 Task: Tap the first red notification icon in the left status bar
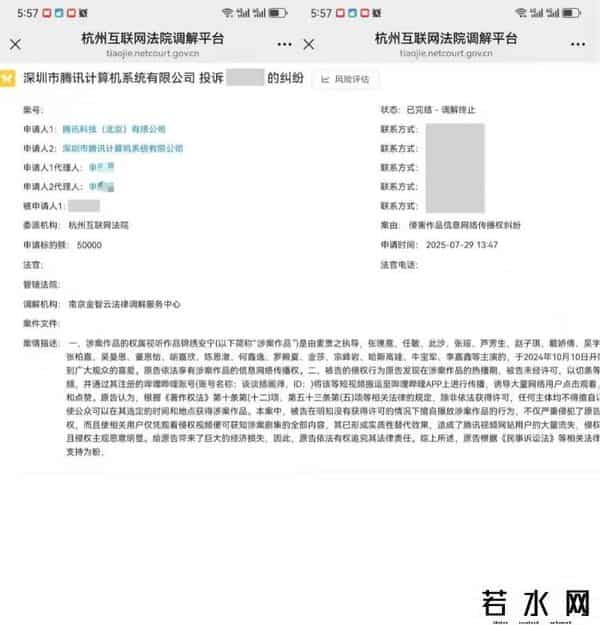tap(47, 13)
